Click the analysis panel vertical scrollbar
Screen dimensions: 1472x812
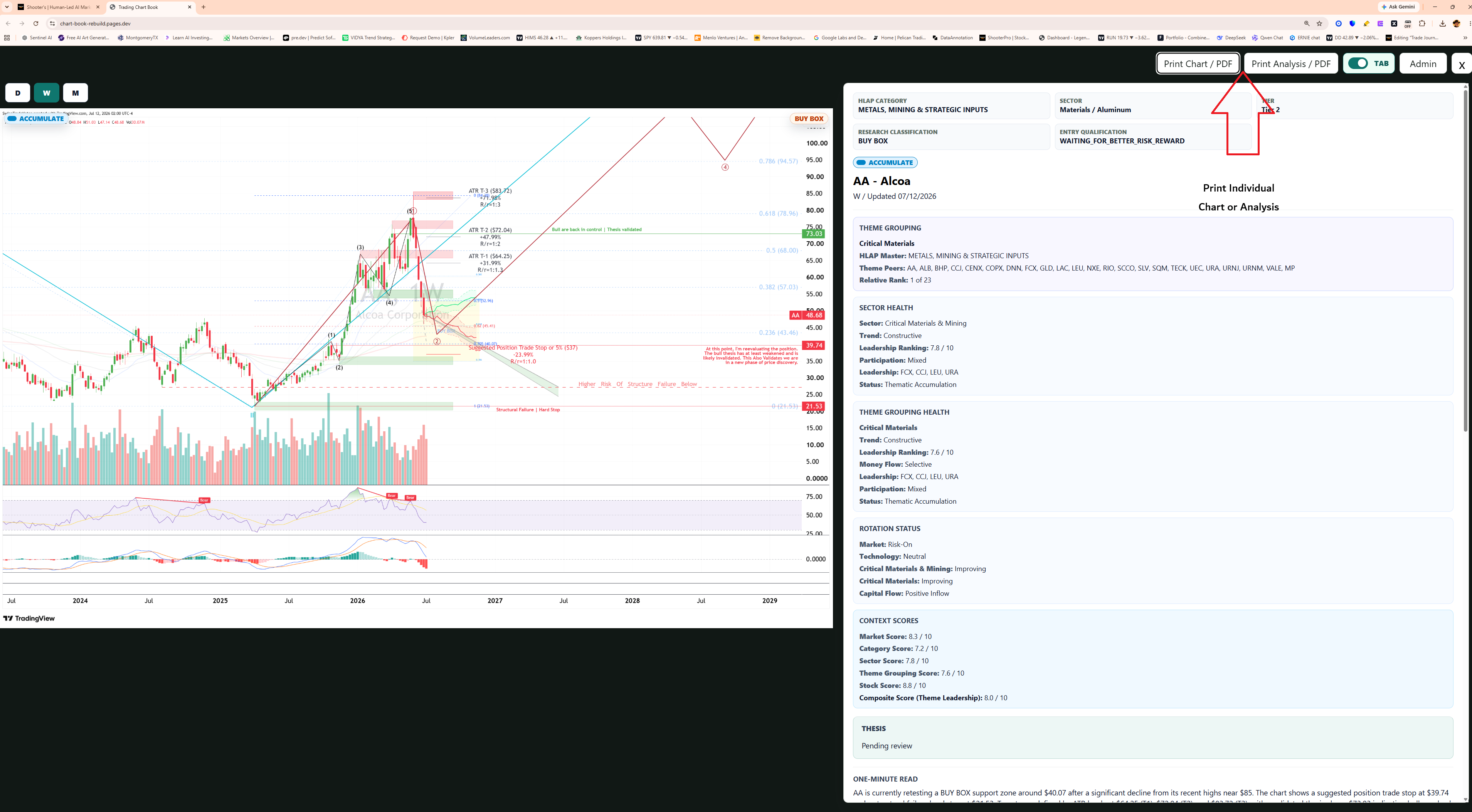1465,260
